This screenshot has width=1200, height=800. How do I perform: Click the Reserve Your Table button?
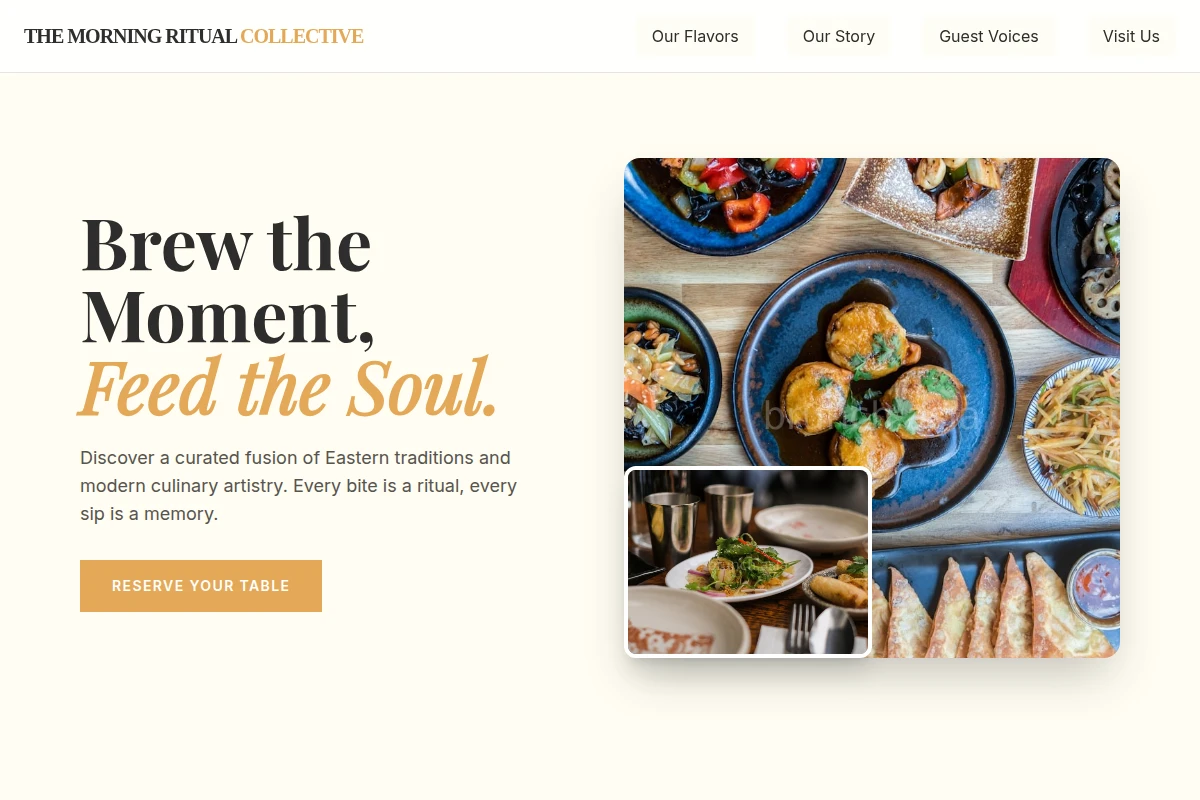[201, 586]
